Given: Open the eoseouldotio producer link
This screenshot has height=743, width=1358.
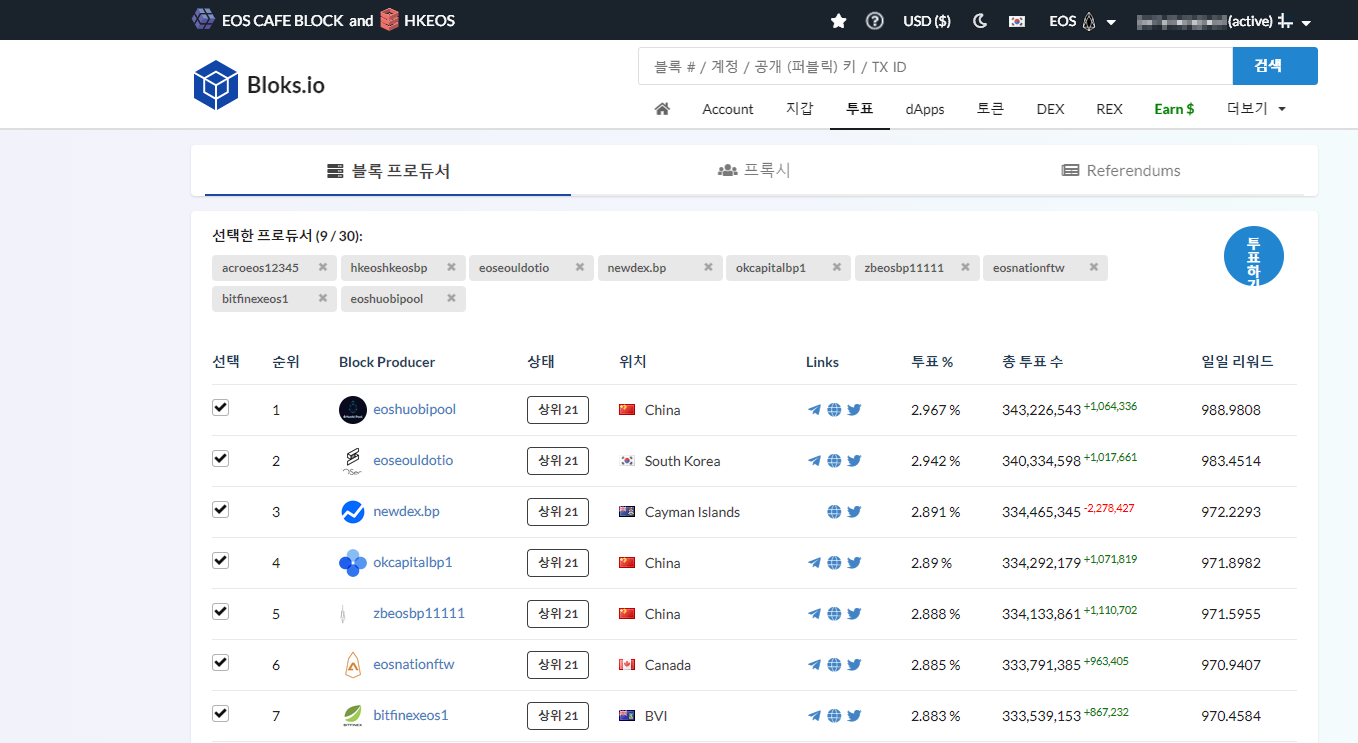Looking at the screenshot, I should click(413, 461).
